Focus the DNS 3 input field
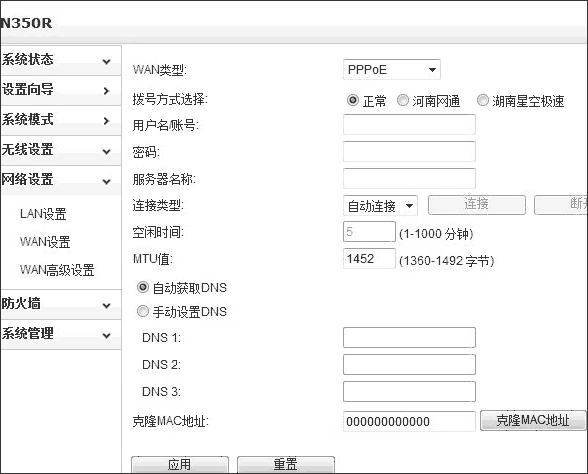This screenshot has height=474, width=588. pyautogui.click(x=409, y=392)
